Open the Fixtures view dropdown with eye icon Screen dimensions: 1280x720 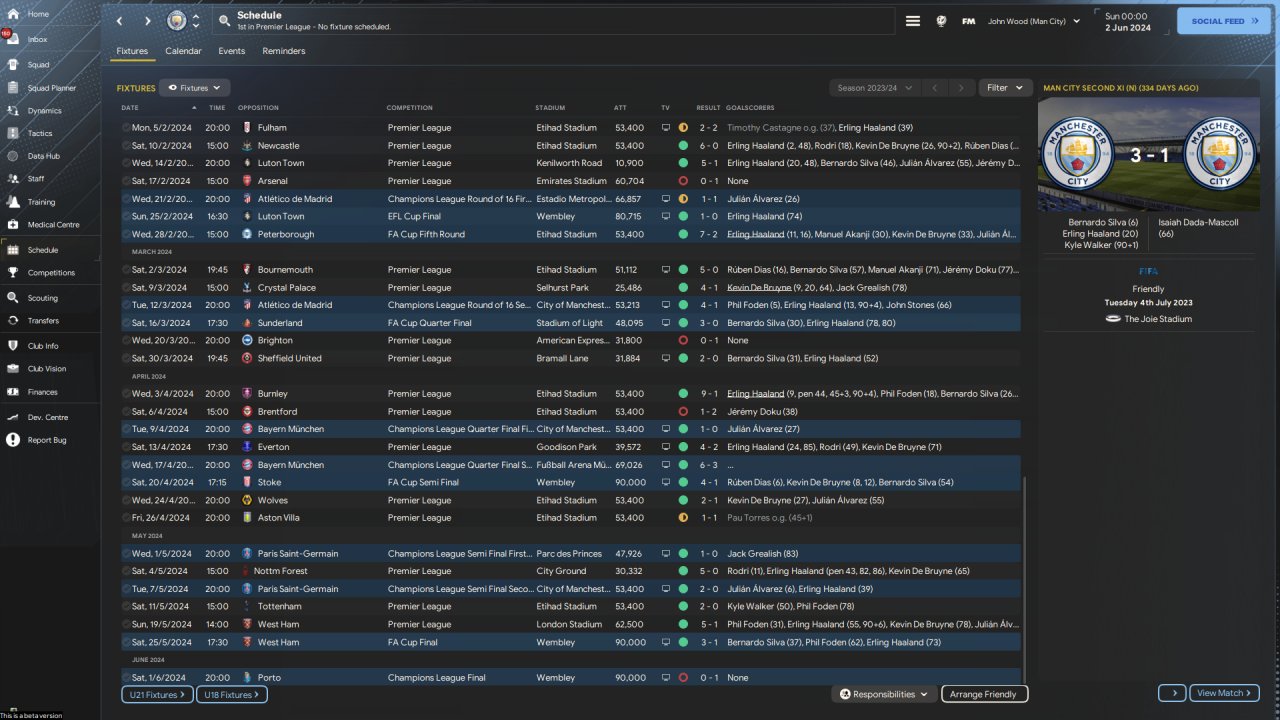point(195,88)
